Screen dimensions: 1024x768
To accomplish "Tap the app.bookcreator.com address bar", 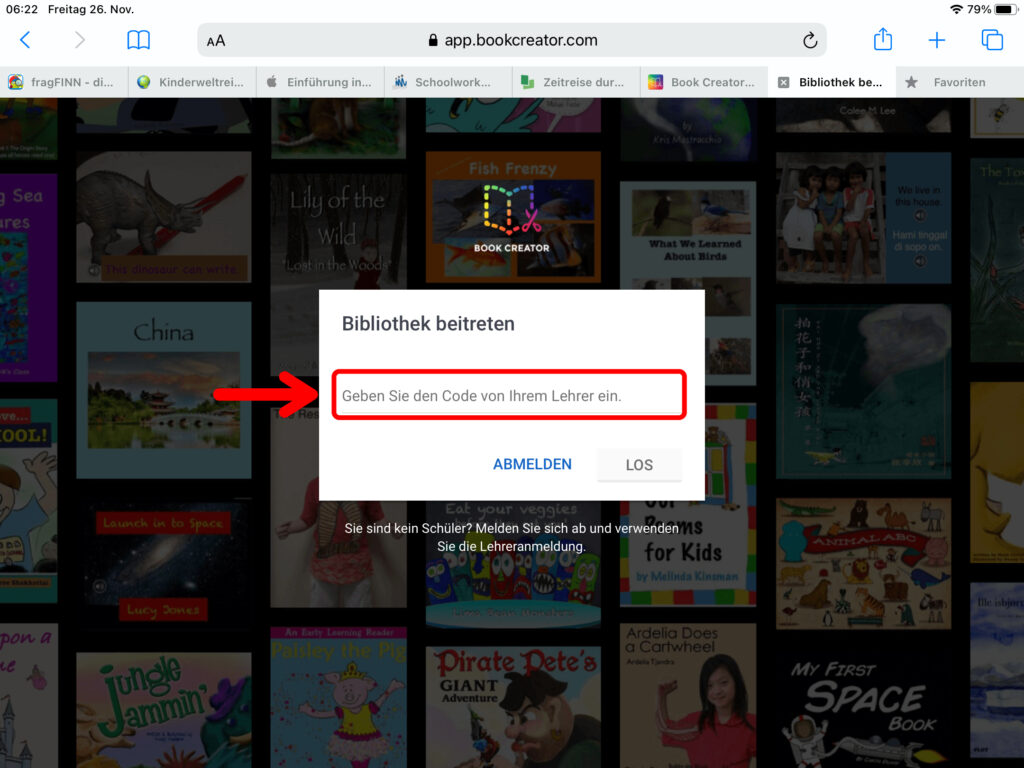I will point(512,40).
